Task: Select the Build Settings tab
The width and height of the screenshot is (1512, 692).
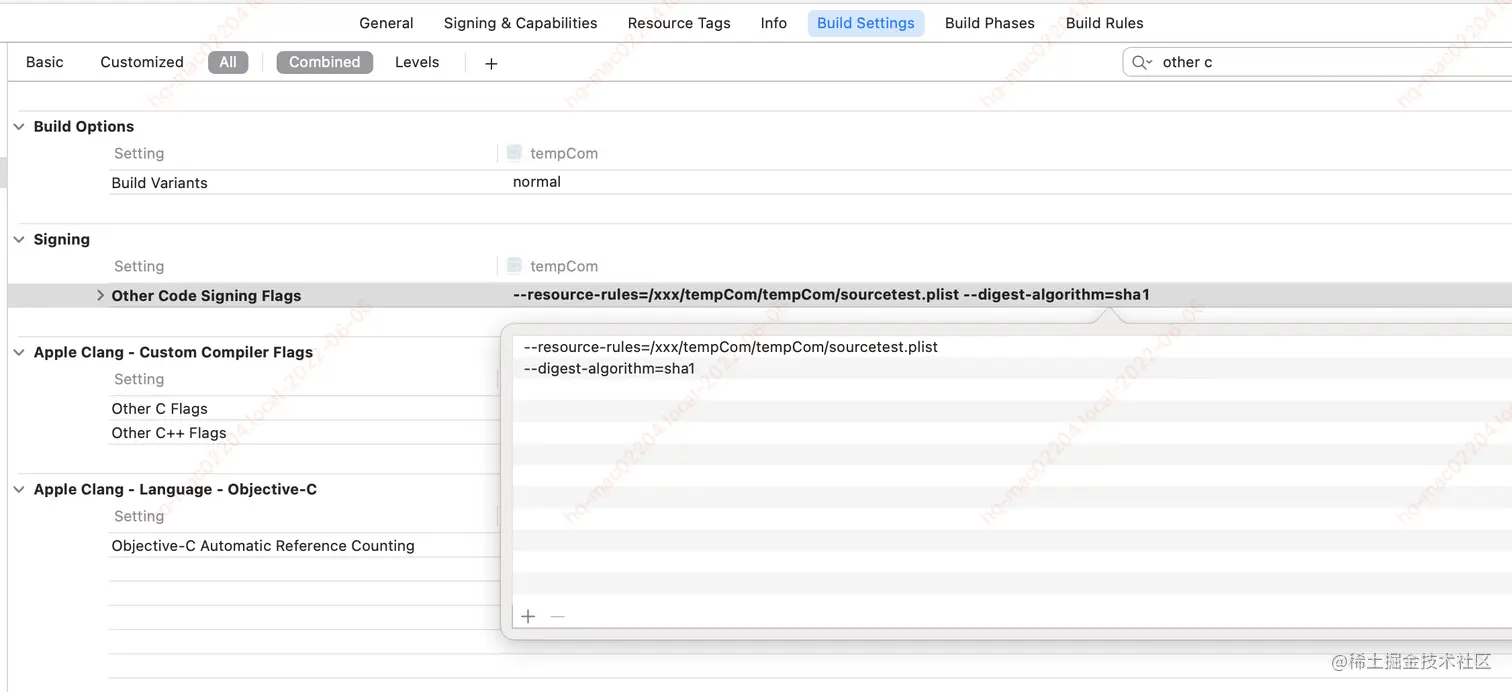Action: (866, 23)
